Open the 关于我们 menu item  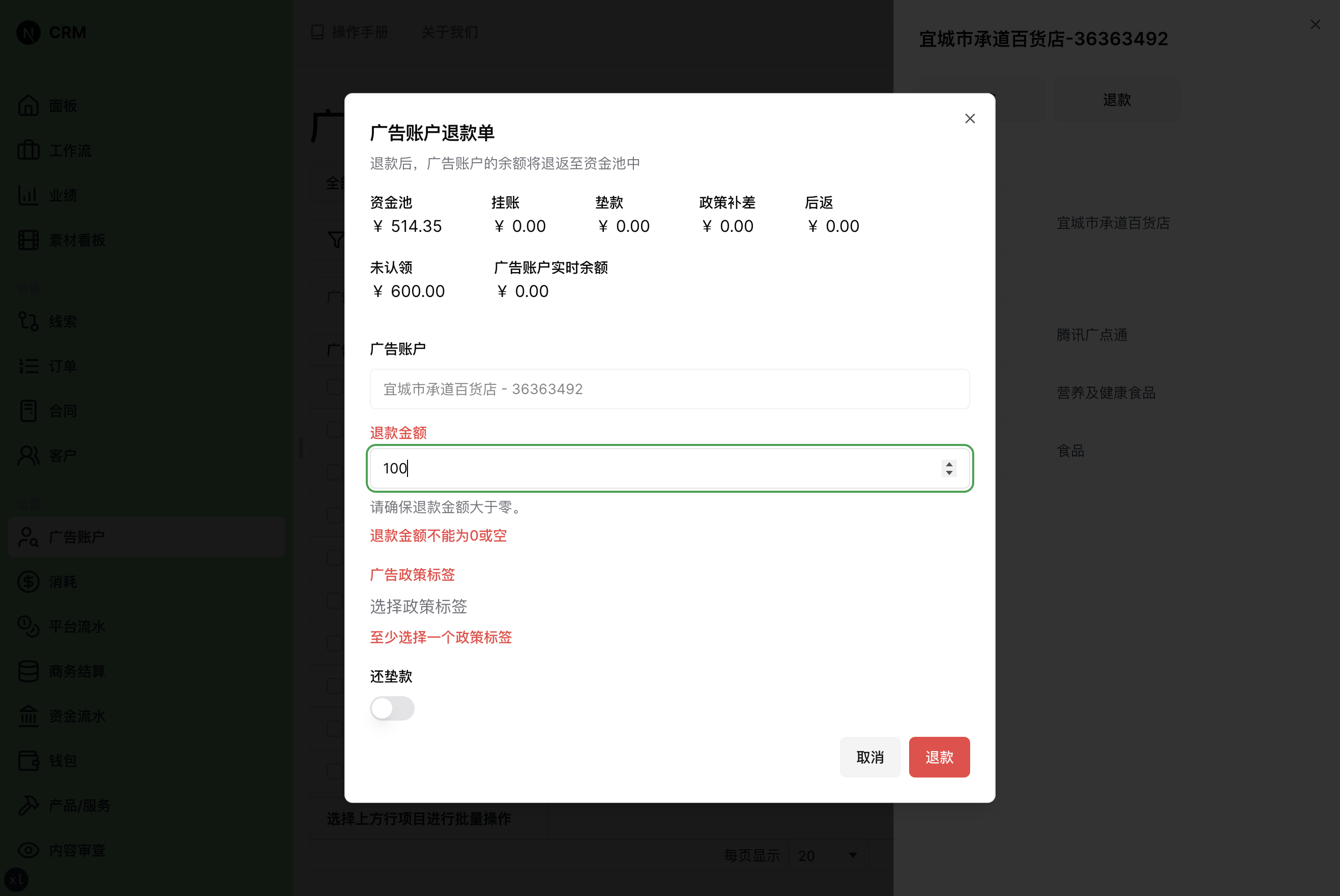click(449, 33)
